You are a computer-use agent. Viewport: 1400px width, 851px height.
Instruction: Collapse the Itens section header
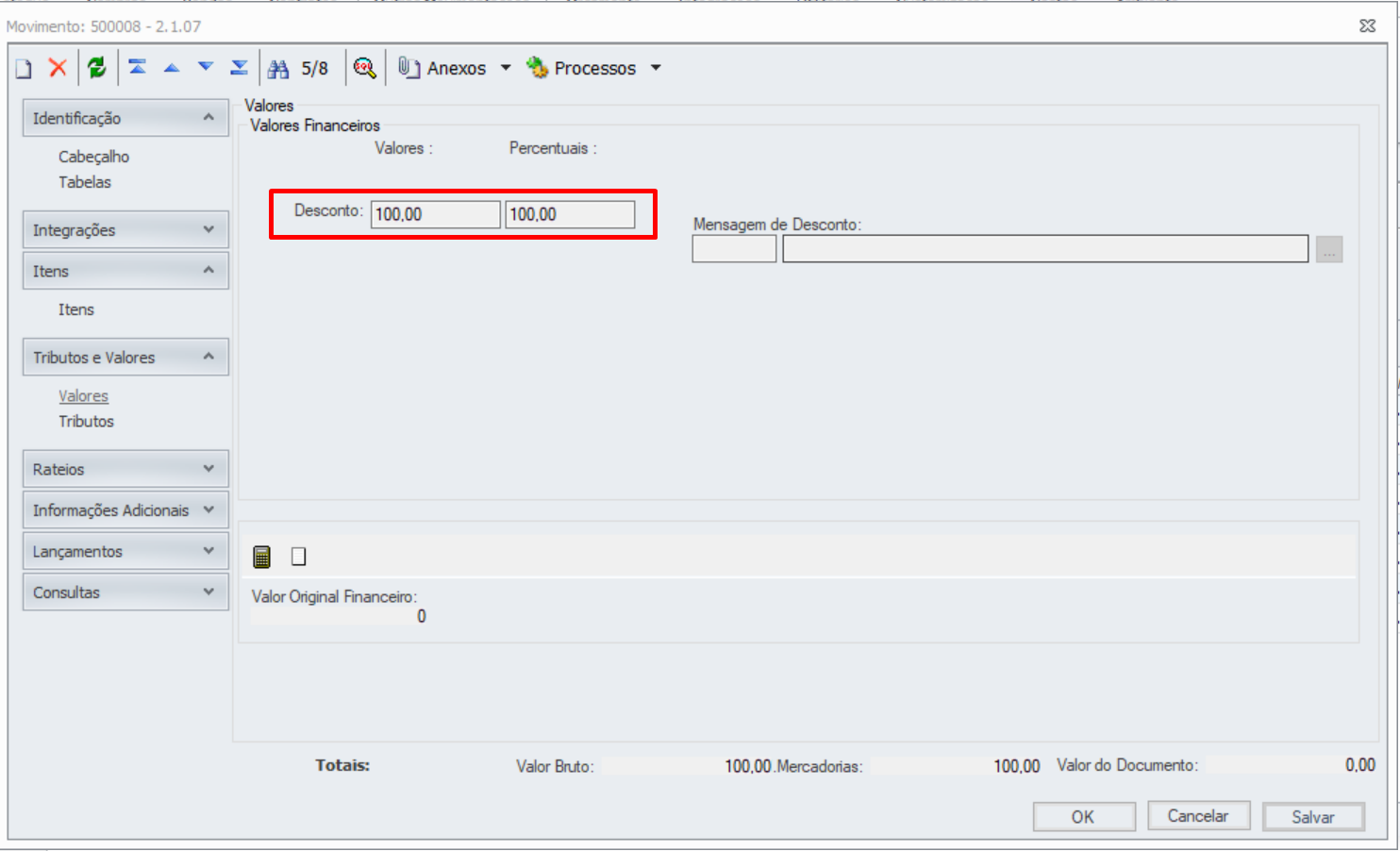pyautogui.click(x=125, y=271)
